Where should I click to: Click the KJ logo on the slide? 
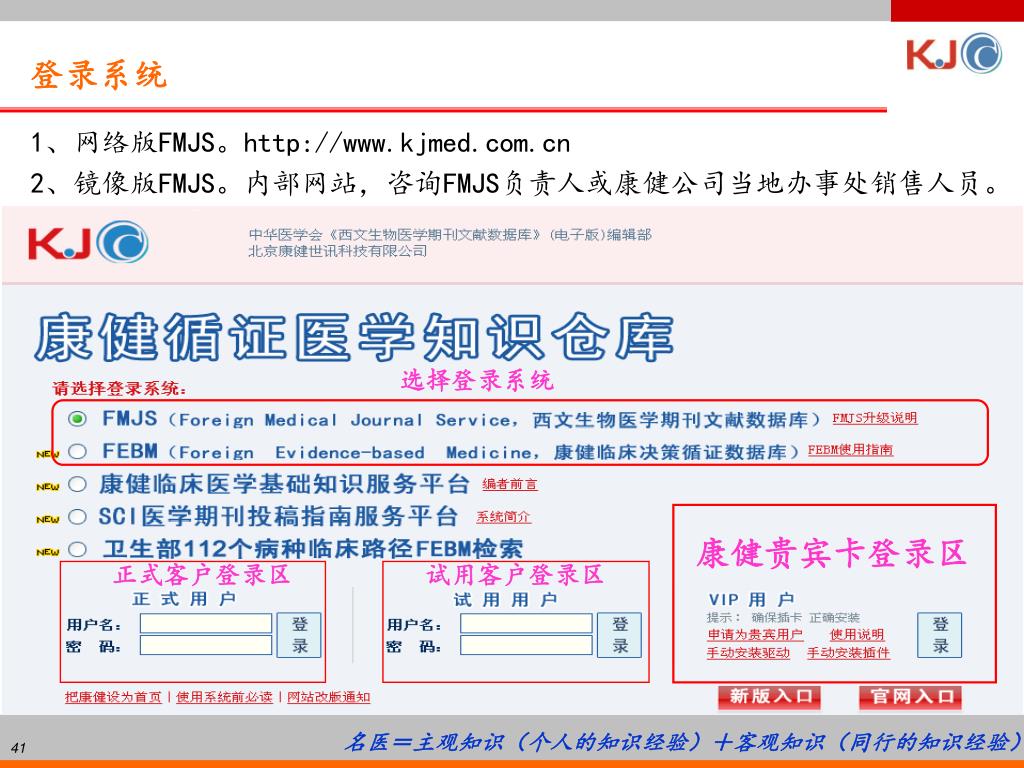click(954, 53)
